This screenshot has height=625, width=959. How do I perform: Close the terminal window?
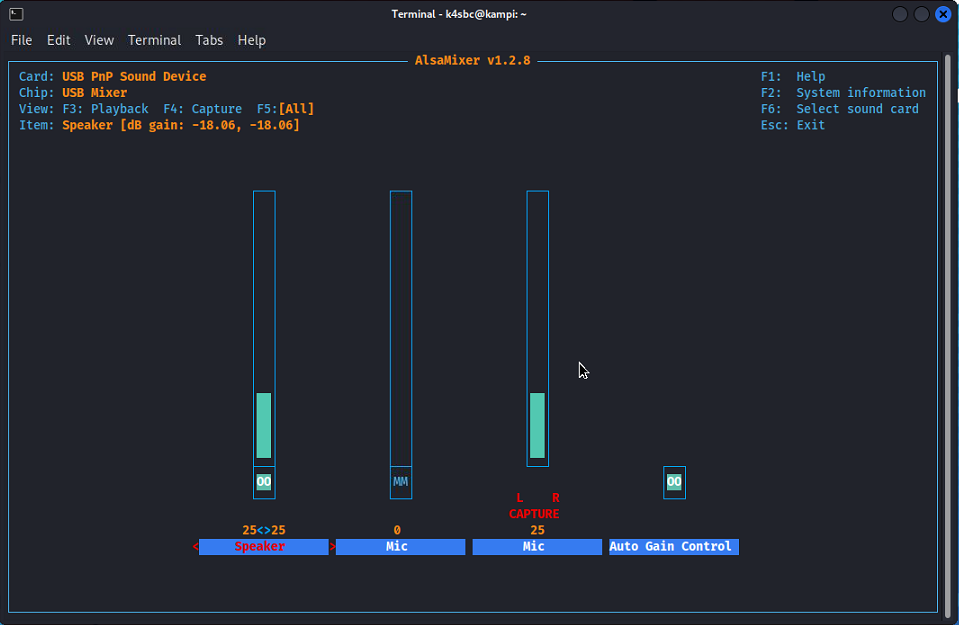click(x=943, y=14)
